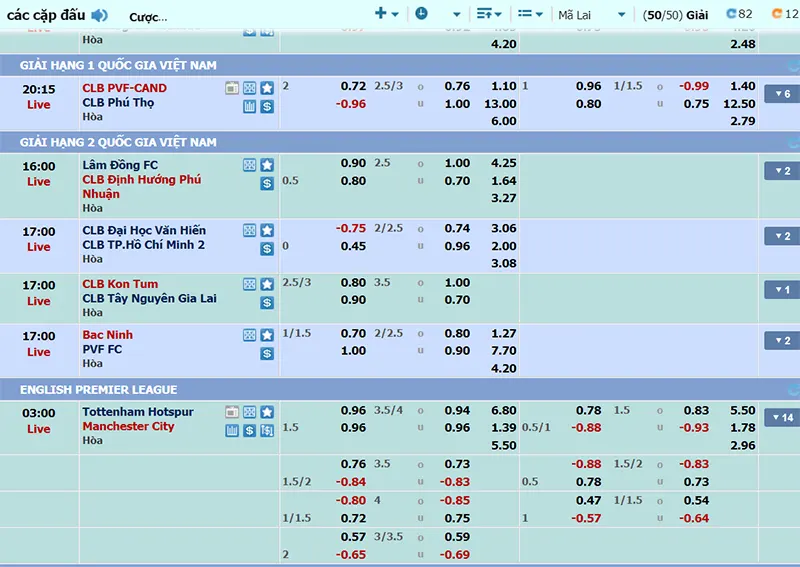Open the pitch tracker icon for Tottenham Hotspur match

tap(249, 412)
